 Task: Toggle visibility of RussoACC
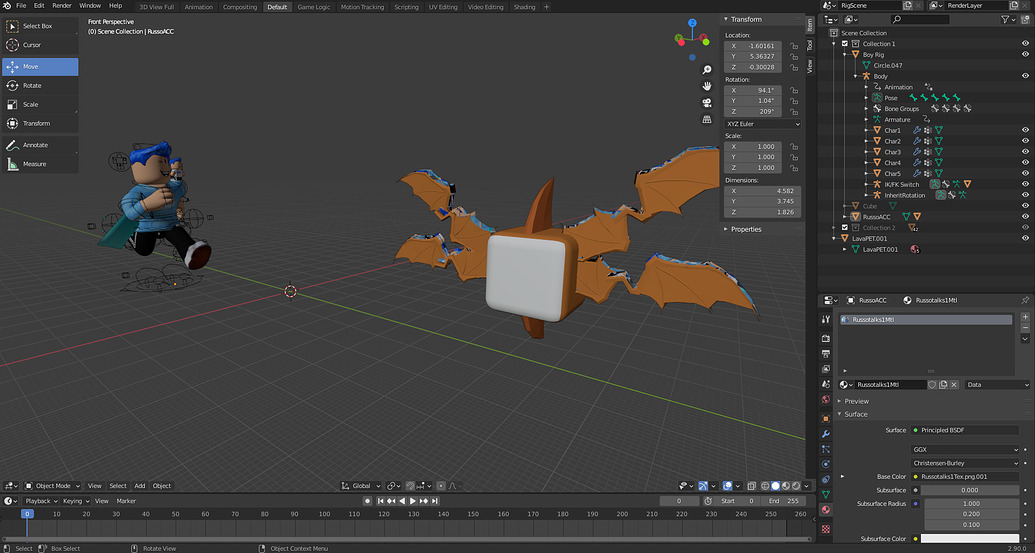1025,216
